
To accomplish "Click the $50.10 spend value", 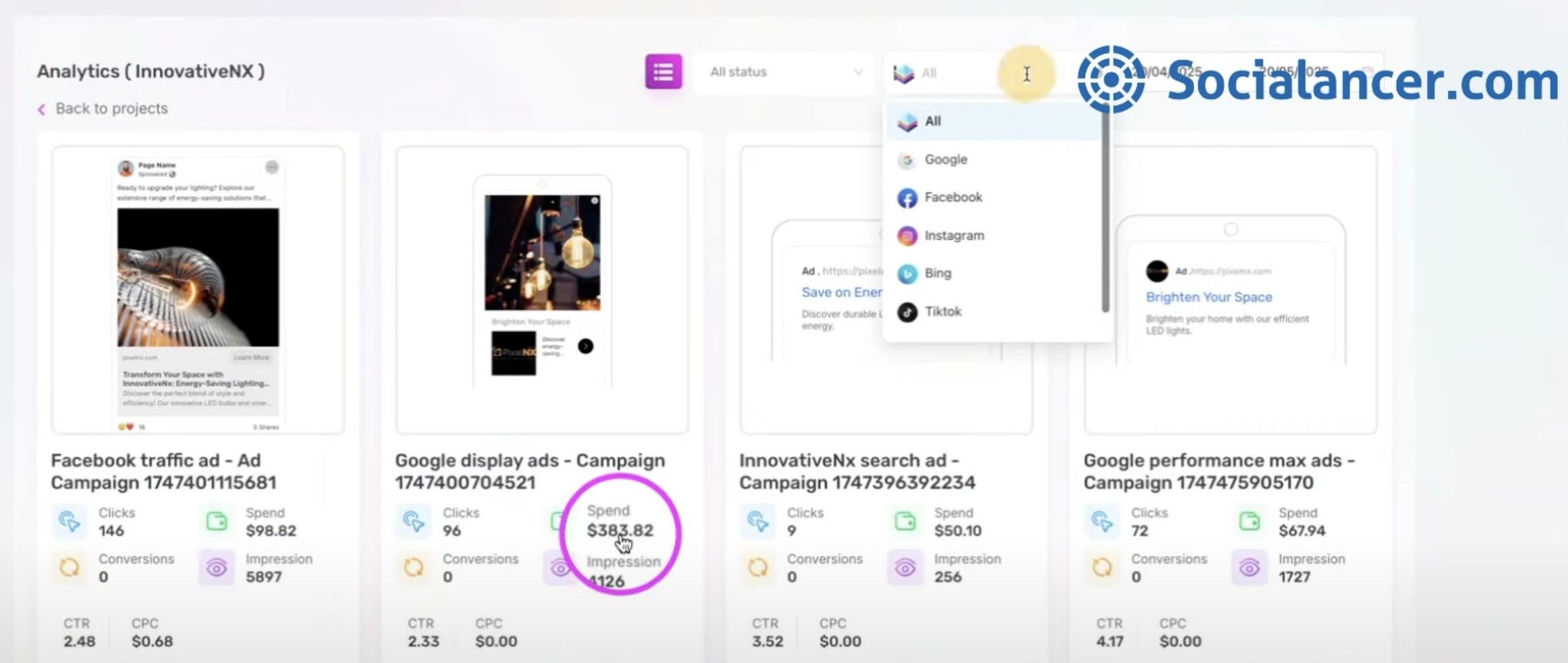I will [x=958, y=531].
